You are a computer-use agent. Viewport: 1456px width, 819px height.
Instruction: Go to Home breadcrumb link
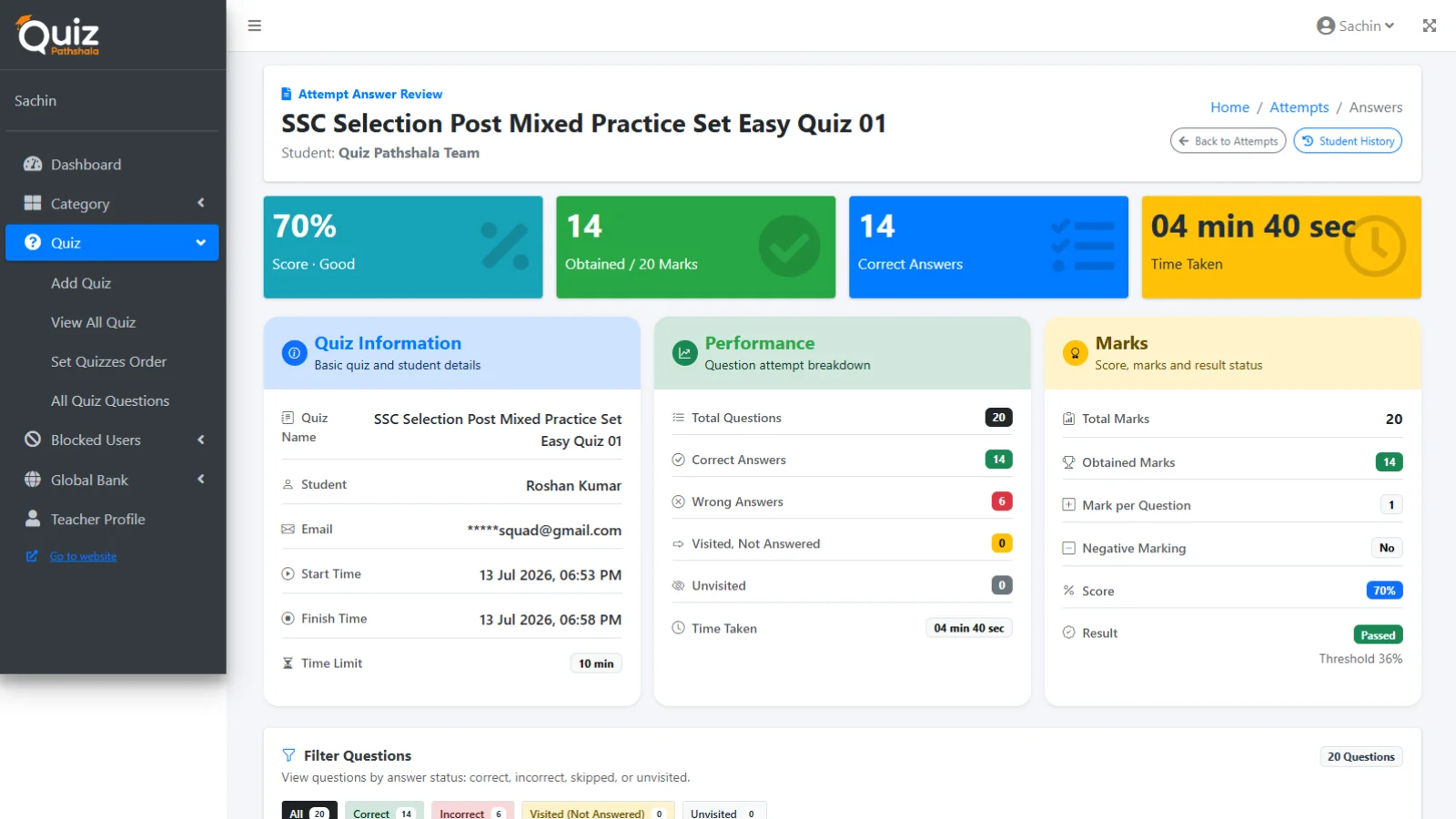[x=1229, y=107]
